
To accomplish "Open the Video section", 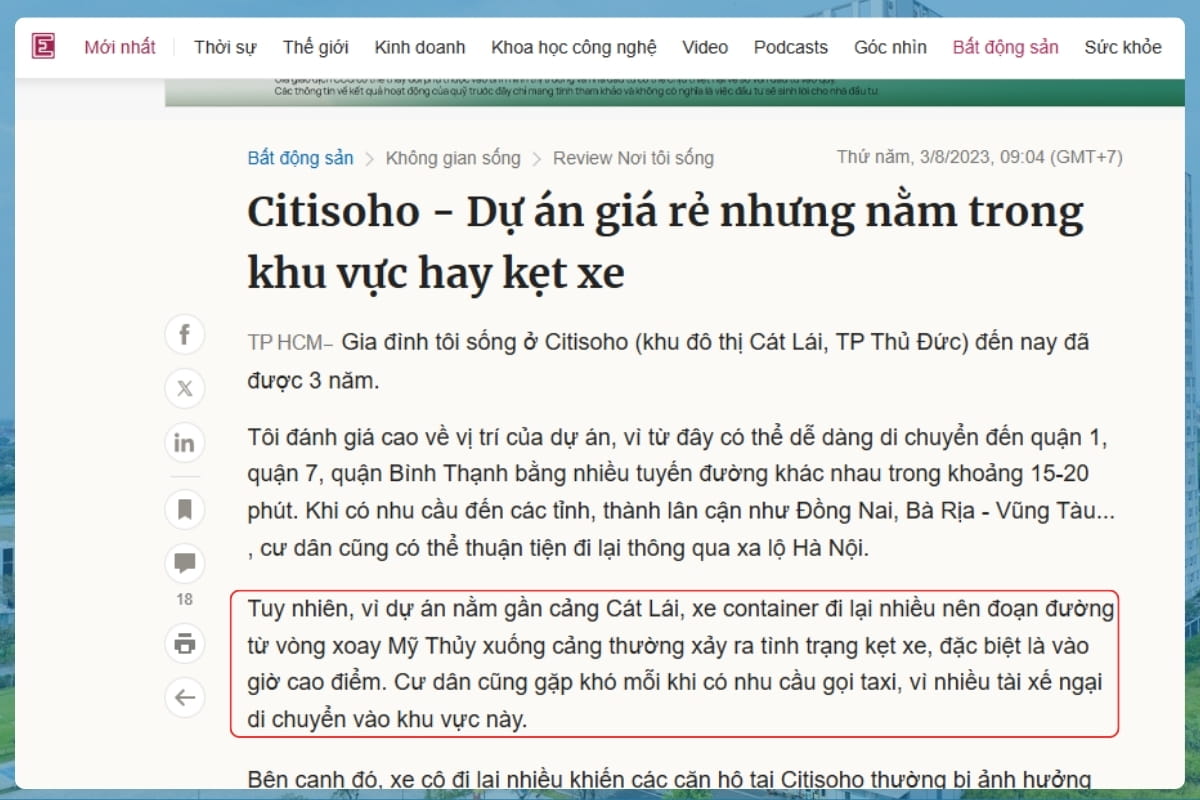I will pos(705,47).
